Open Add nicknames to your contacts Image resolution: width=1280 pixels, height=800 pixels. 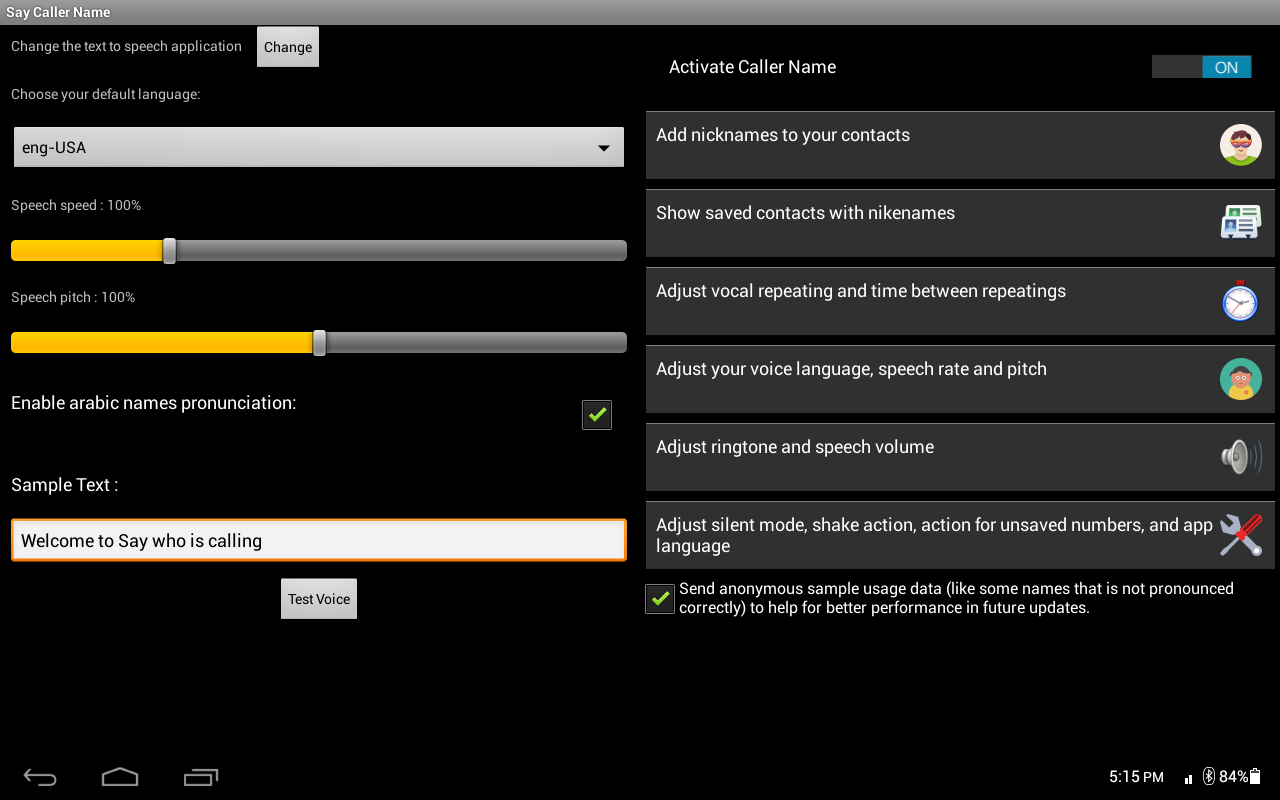[x=960, y=145]
